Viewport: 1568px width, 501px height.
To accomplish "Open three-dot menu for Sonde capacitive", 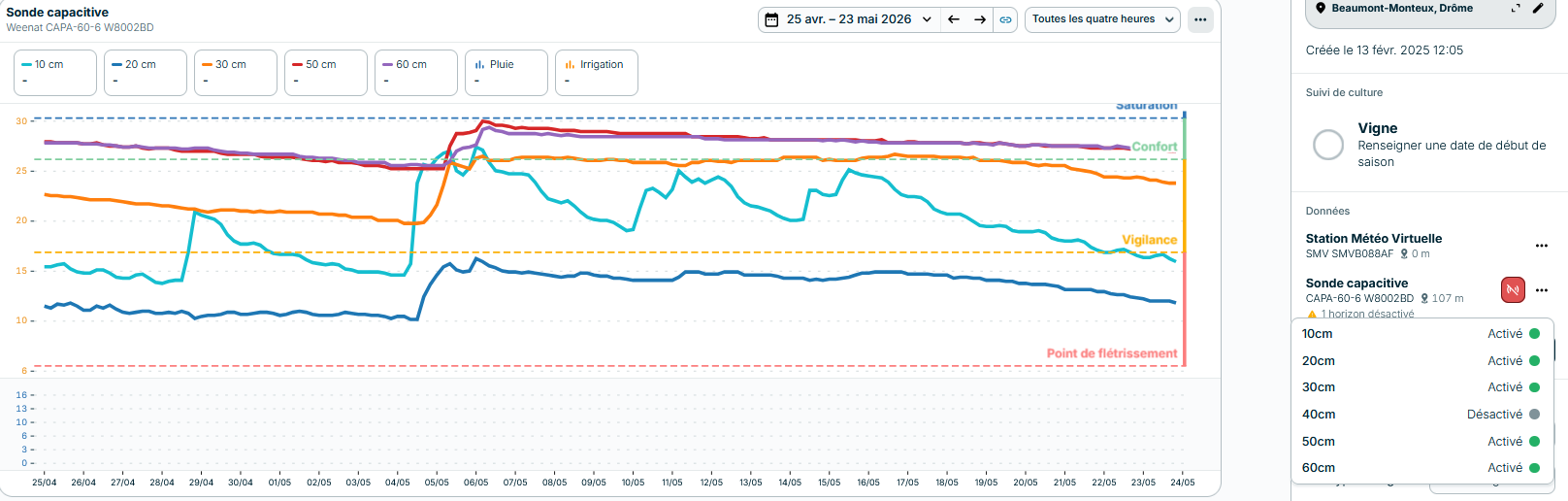I will (1542, 290).
